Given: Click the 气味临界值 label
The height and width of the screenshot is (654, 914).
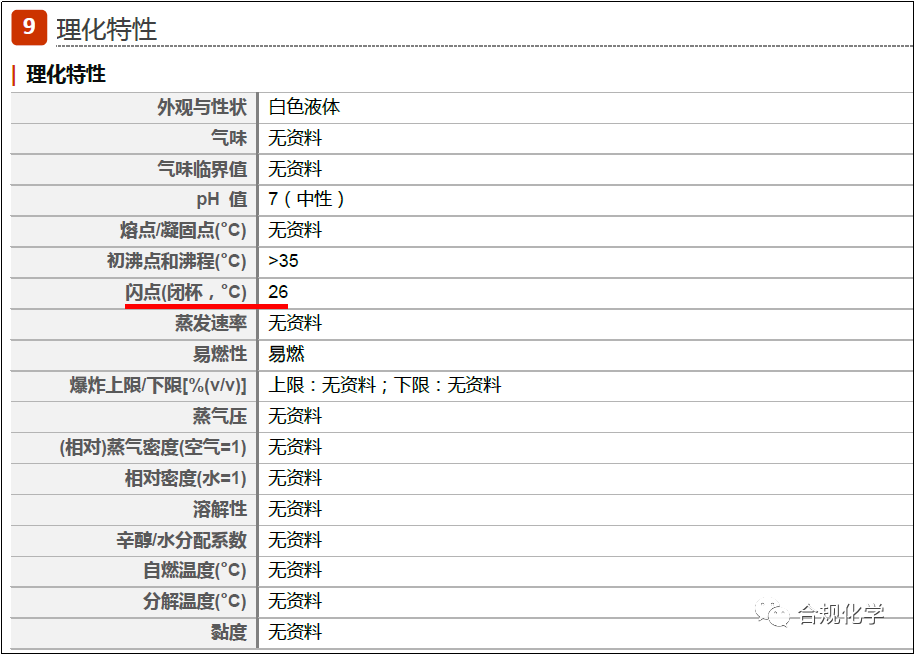Looking at the screenshot, I should pos(202,169).
